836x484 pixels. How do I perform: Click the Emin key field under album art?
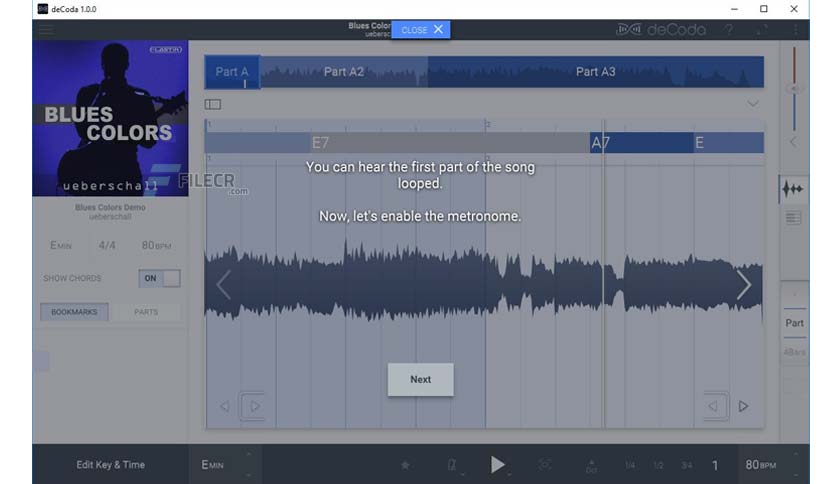point(61,245)
